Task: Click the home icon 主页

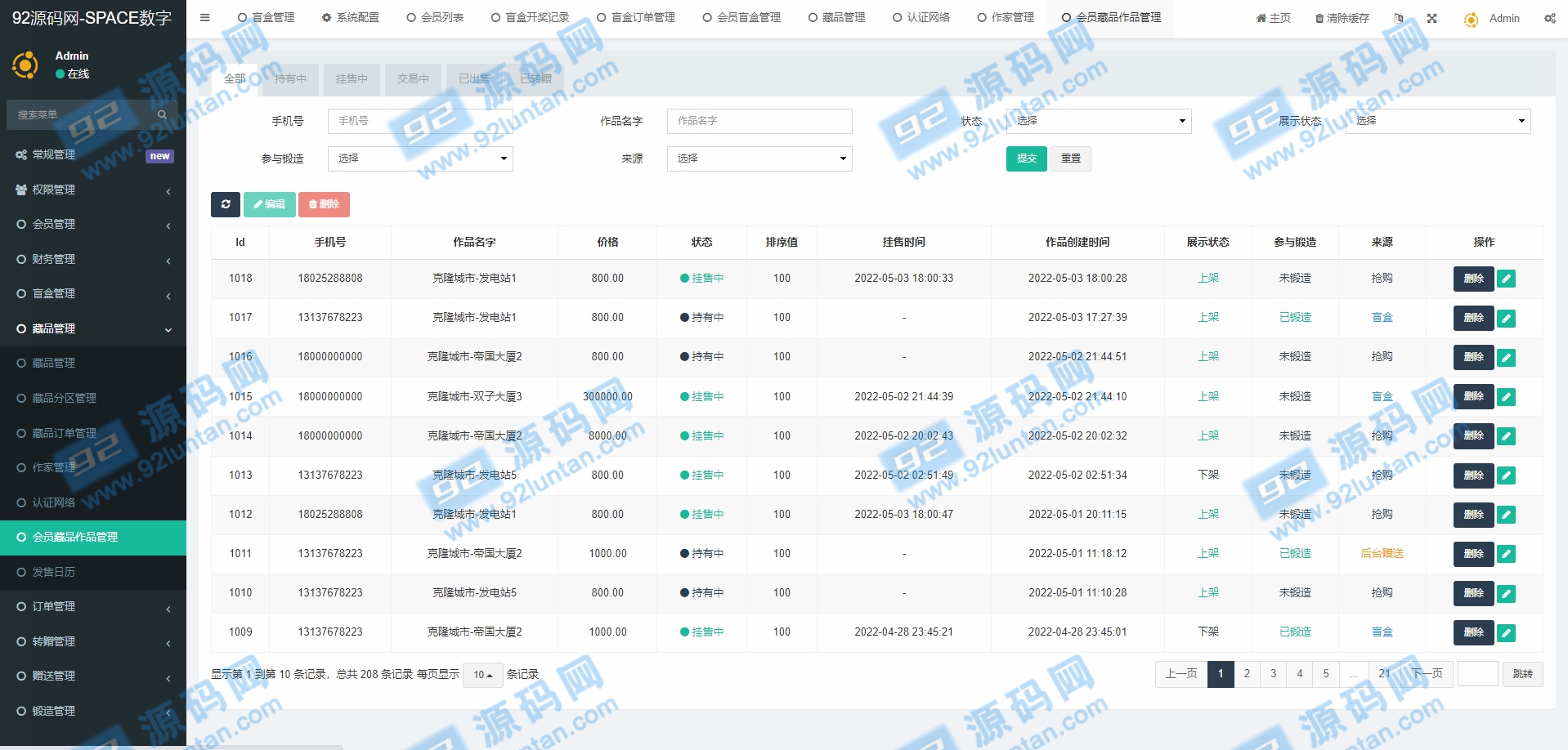Action: tap(1274, 18)
